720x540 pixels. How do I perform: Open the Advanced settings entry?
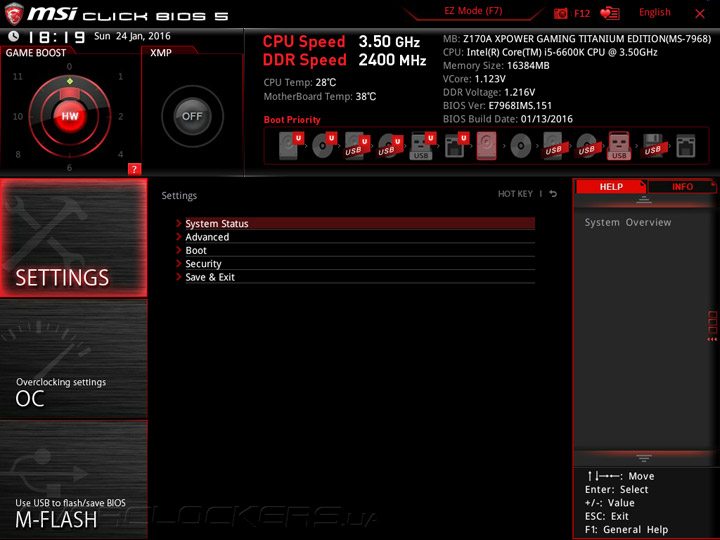tap(360, 237)
